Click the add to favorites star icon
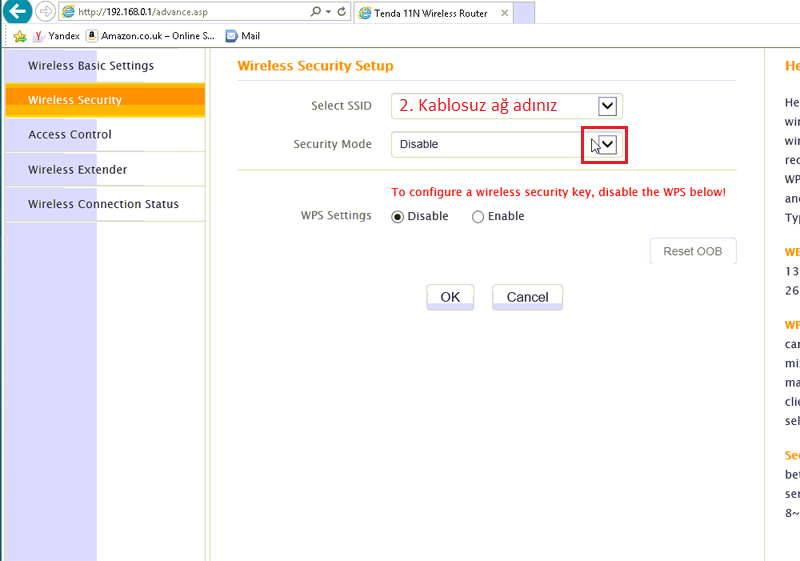The image size is (800, 561). 19,36
